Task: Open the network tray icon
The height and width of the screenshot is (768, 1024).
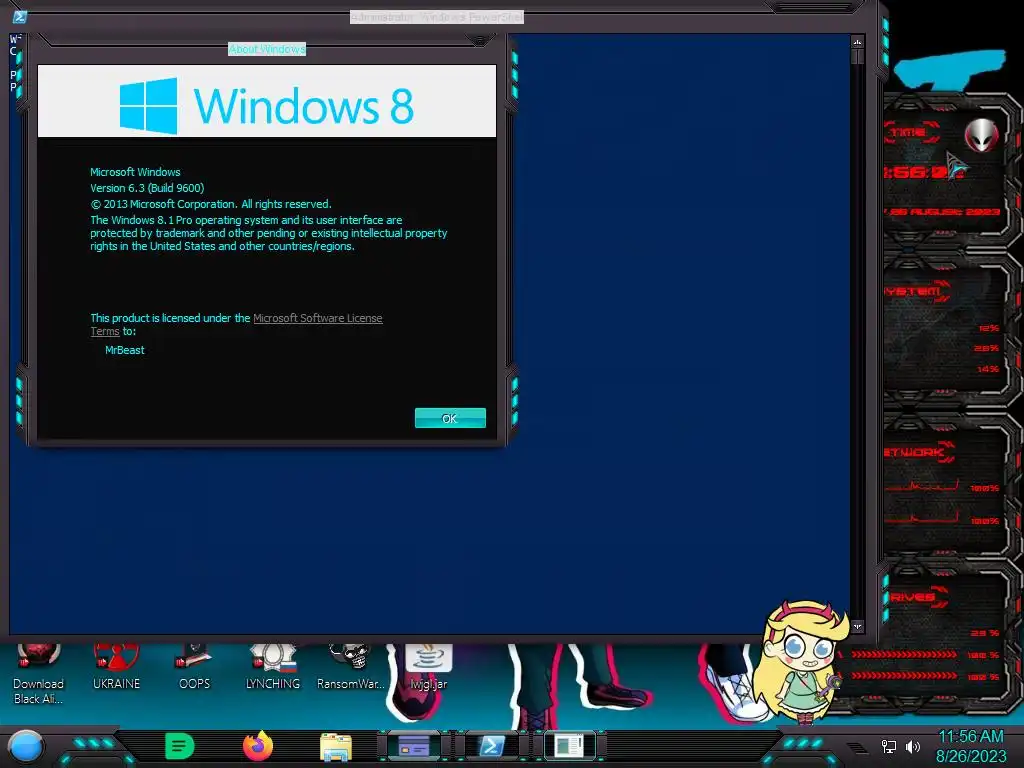Action: tap(889, 746)
